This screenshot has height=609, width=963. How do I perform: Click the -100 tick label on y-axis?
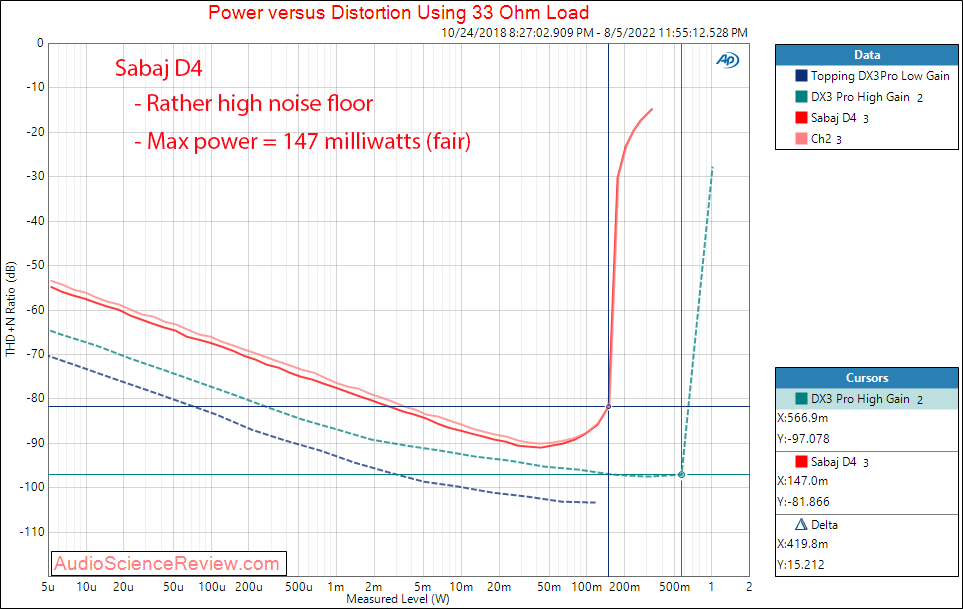32,487
